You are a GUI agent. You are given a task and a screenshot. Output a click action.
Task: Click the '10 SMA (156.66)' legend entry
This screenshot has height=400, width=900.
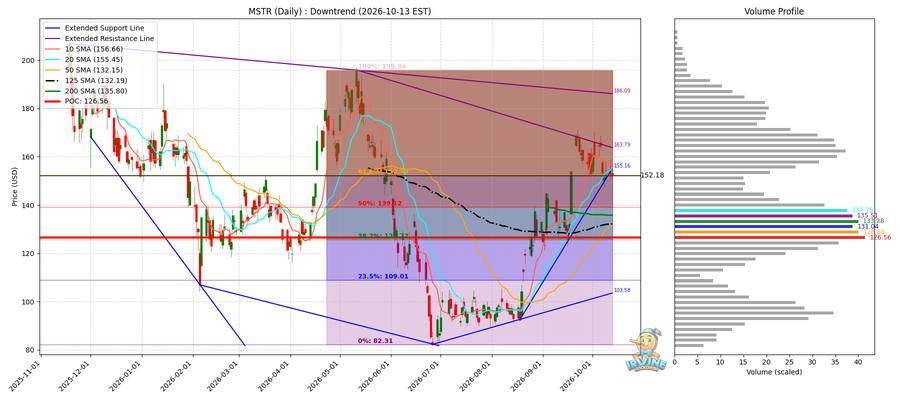coord(94,49)
